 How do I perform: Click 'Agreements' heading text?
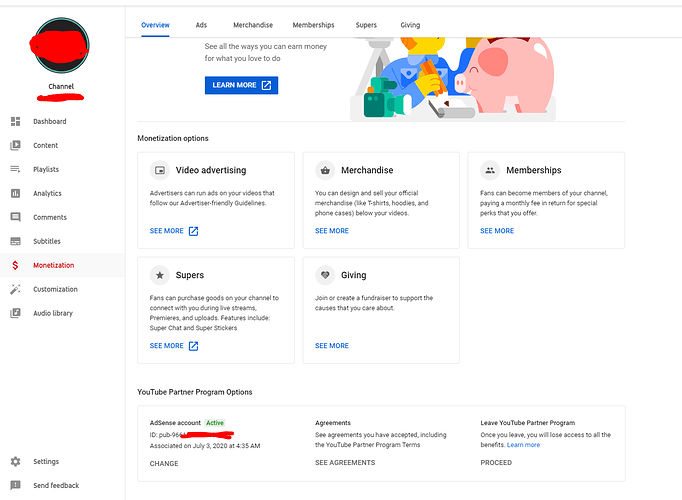[333, 423]
